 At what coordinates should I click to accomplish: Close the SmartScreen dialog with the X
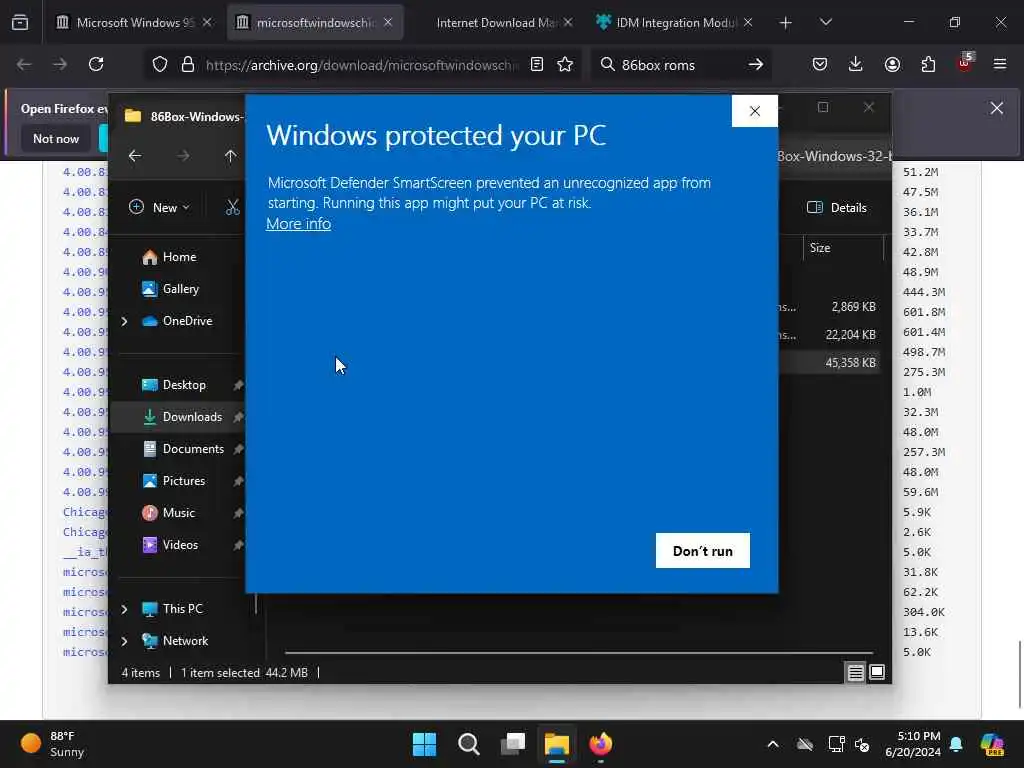tap(755, 111)
